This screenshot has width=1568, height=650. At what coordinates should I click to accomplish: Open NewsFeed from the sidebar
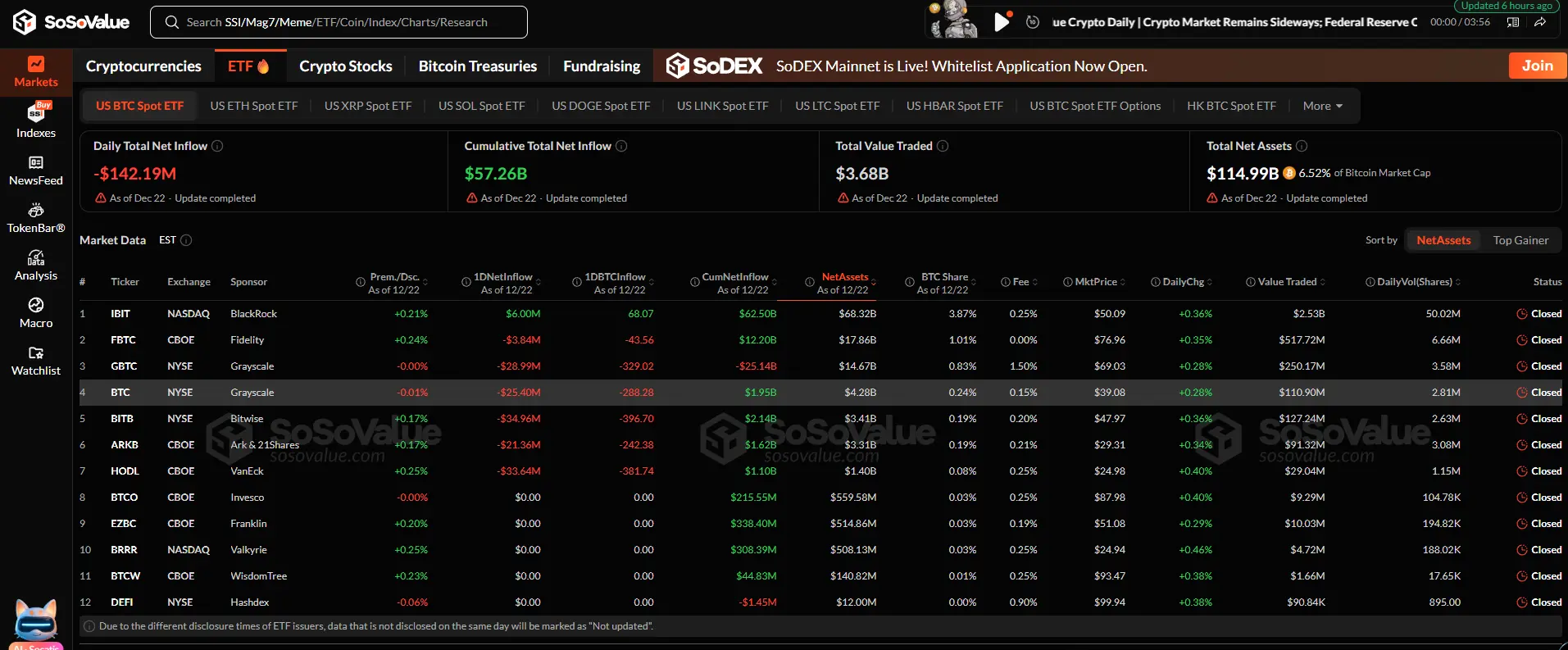(36, 170)
